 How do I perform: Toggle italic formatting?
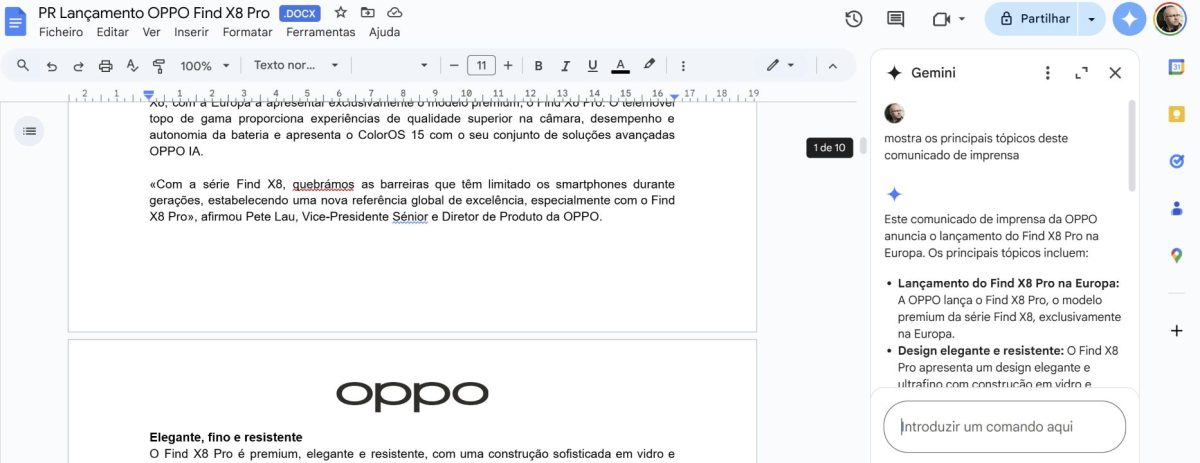click(x=565, y=66)
